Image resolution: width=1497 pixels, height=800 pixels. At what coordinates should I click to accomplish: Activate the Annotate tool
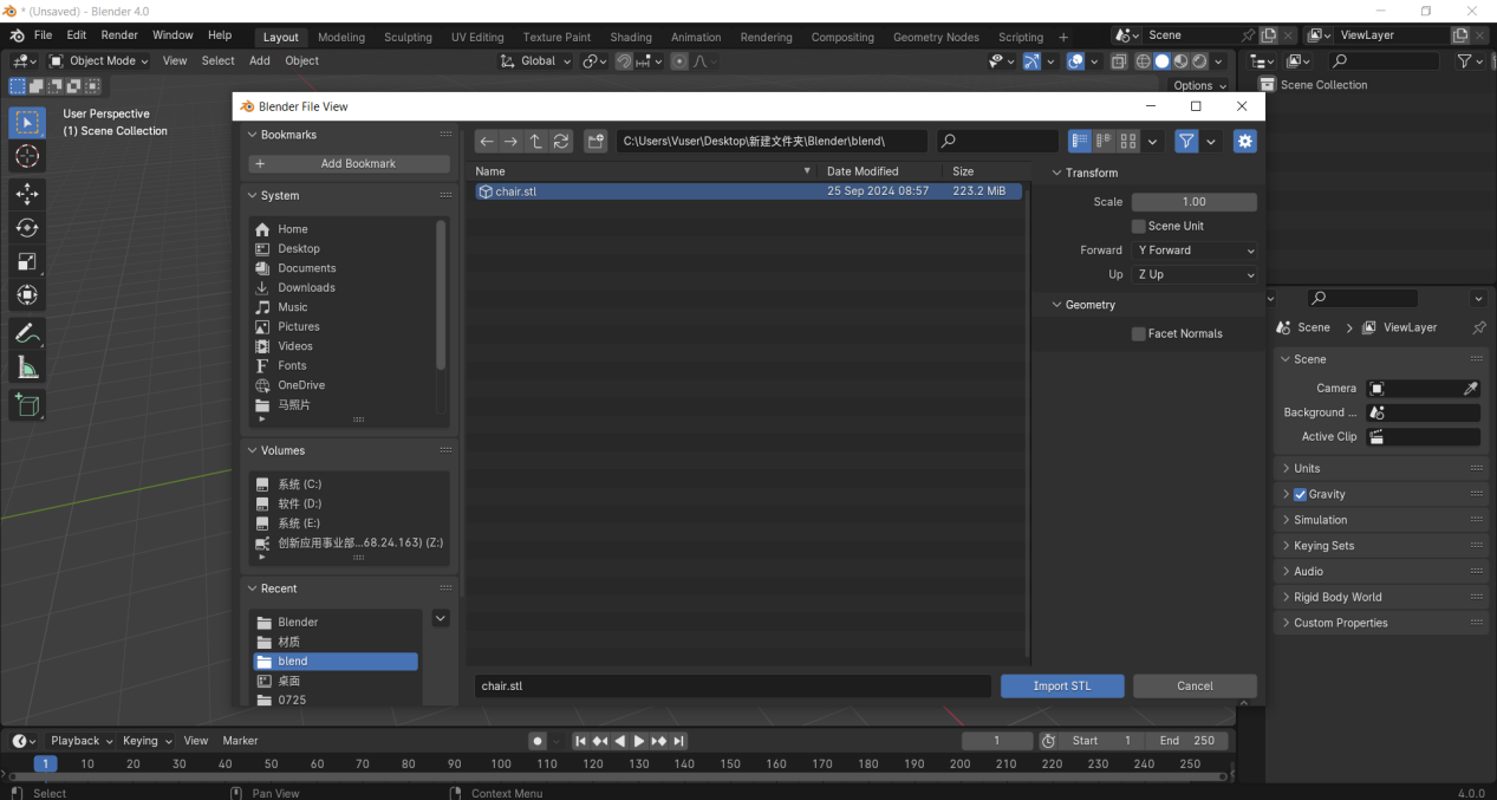[27, 334]
